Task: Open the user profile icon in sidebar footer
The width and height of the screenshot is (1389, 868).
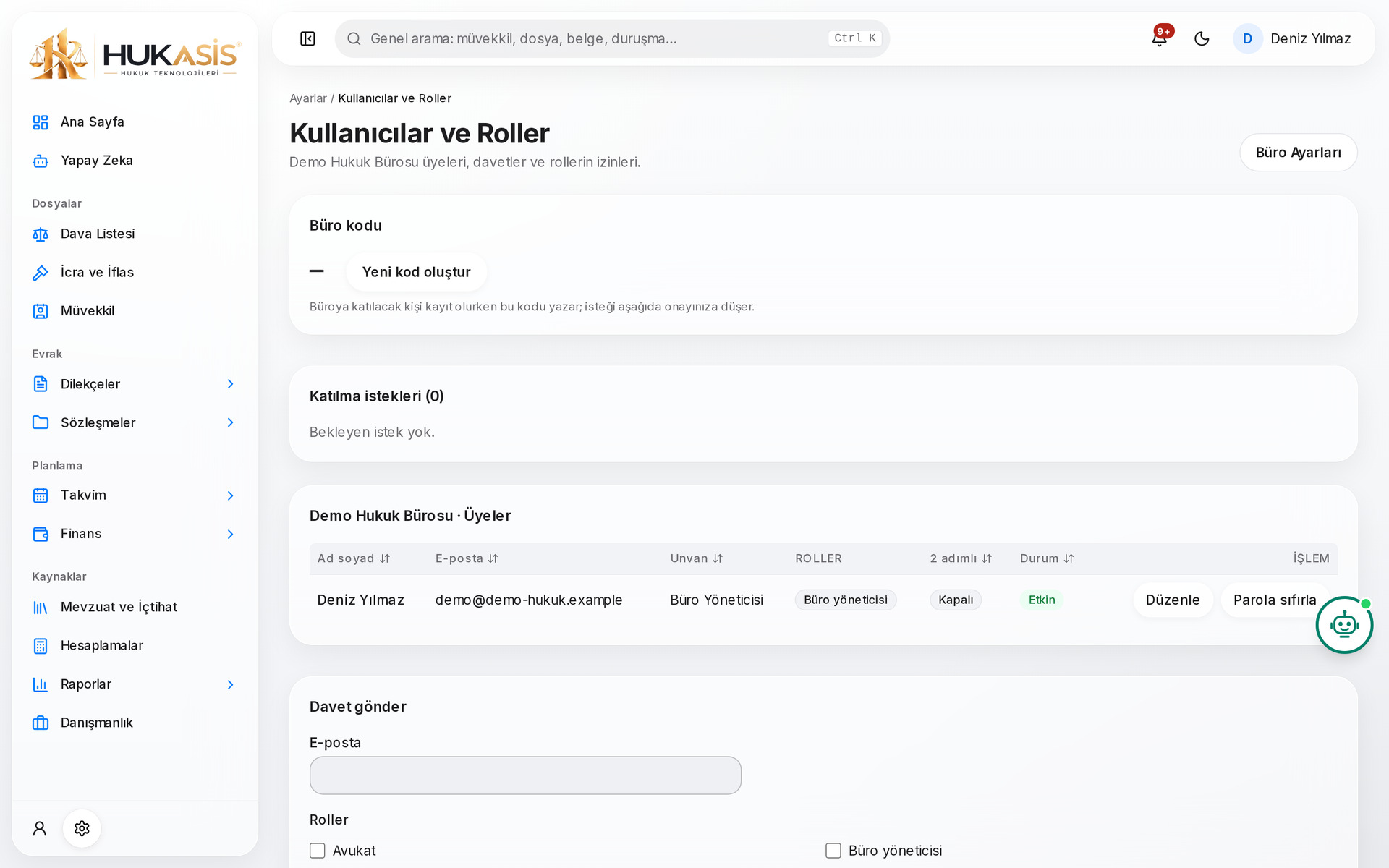Action: point(40,828)
